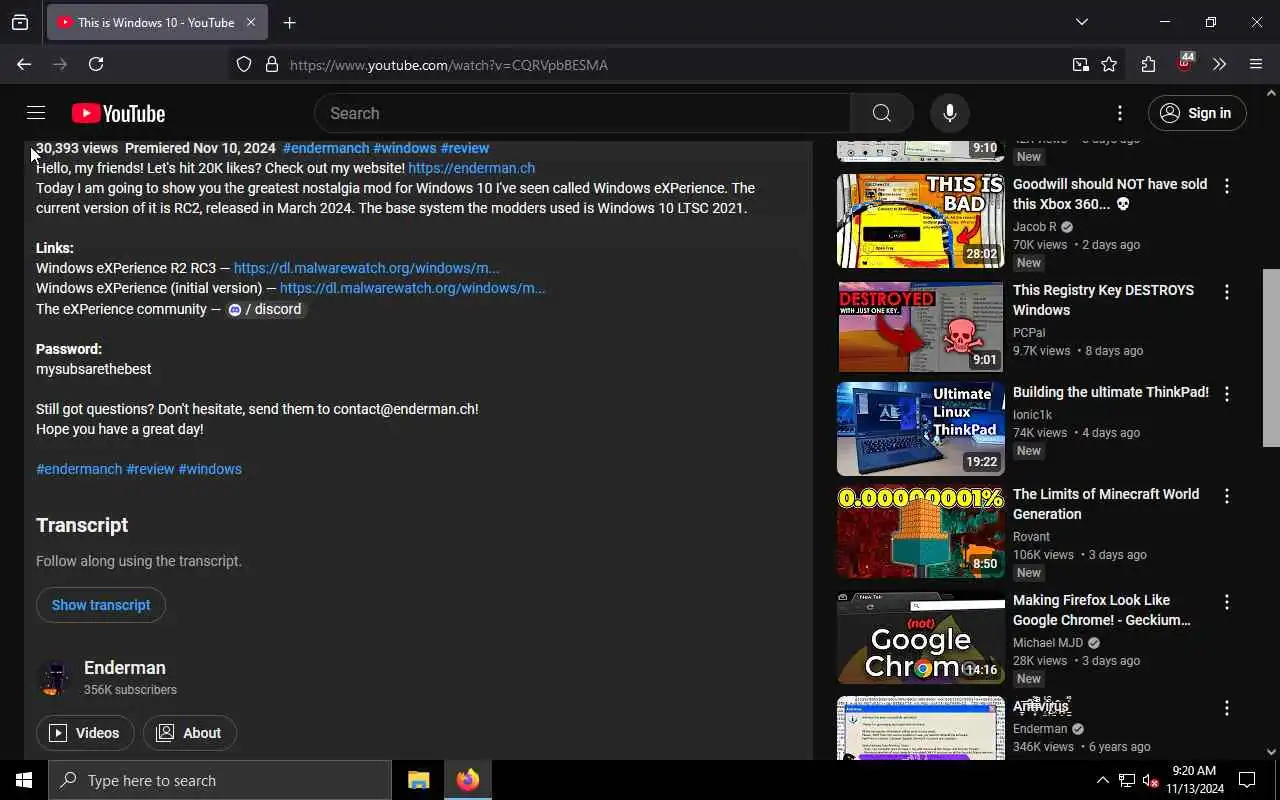Click the YouTube search magnifier button
The width and height of the screenshot is (1280, 800).
pos(881,113)
